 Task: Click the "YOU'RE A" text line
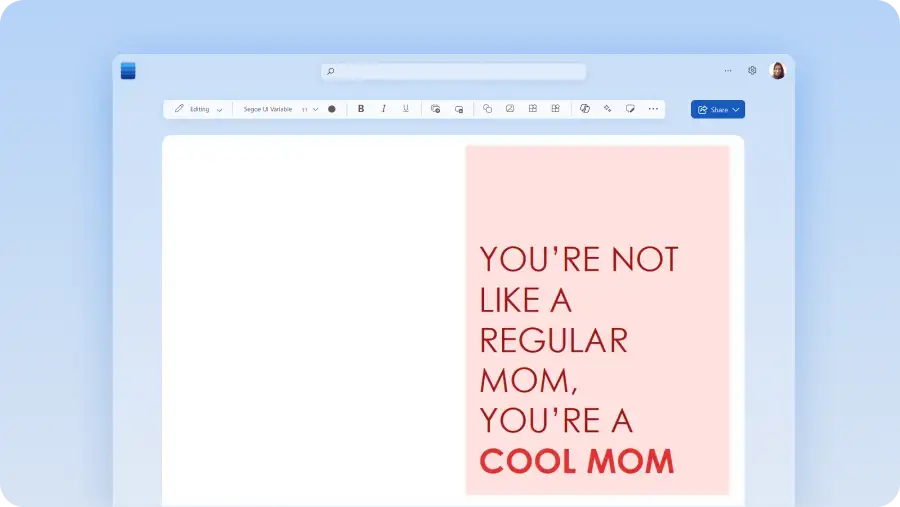556,421
